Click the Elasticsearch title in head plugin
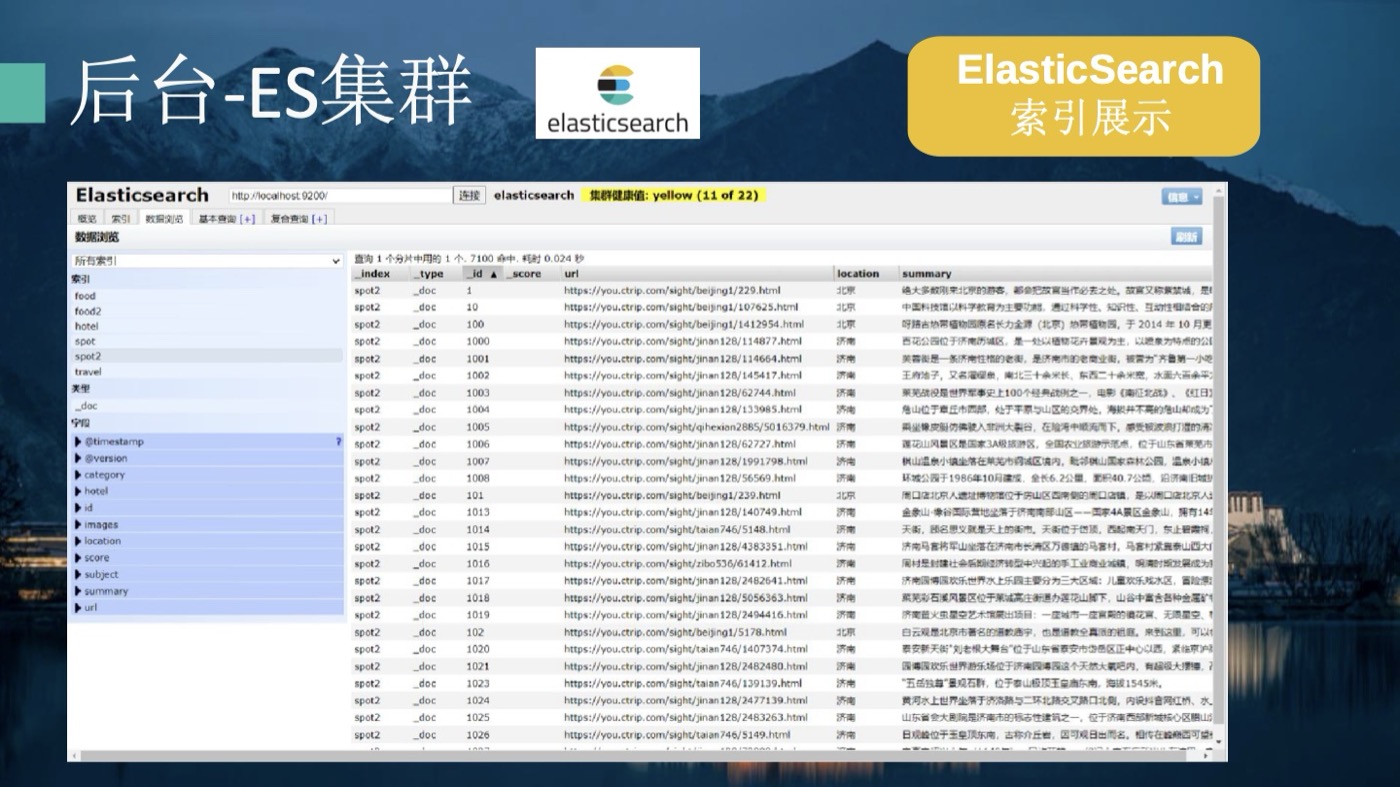 tap(142, 195)
